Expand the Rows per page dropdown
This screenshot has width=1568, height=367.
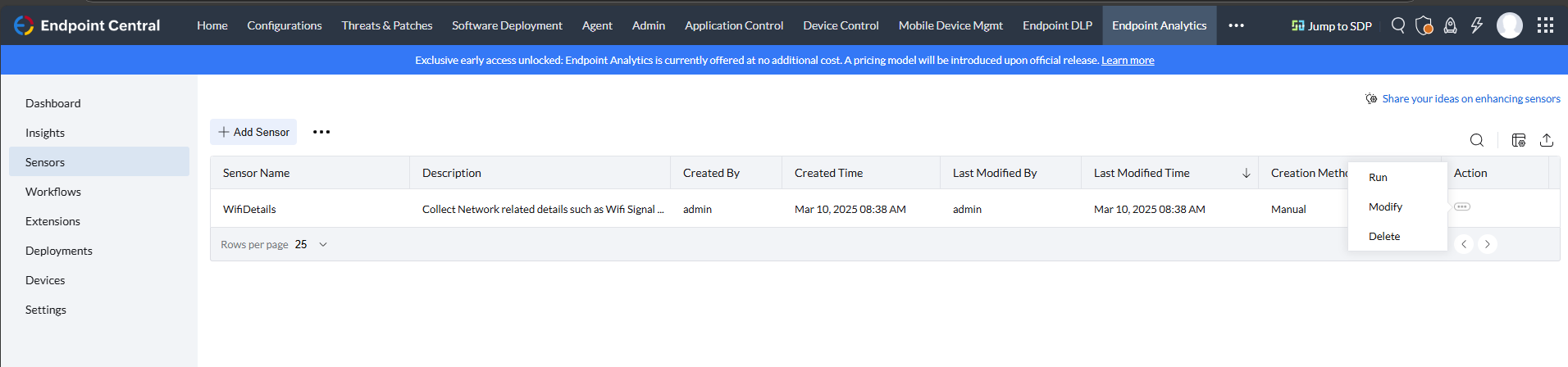323,244
